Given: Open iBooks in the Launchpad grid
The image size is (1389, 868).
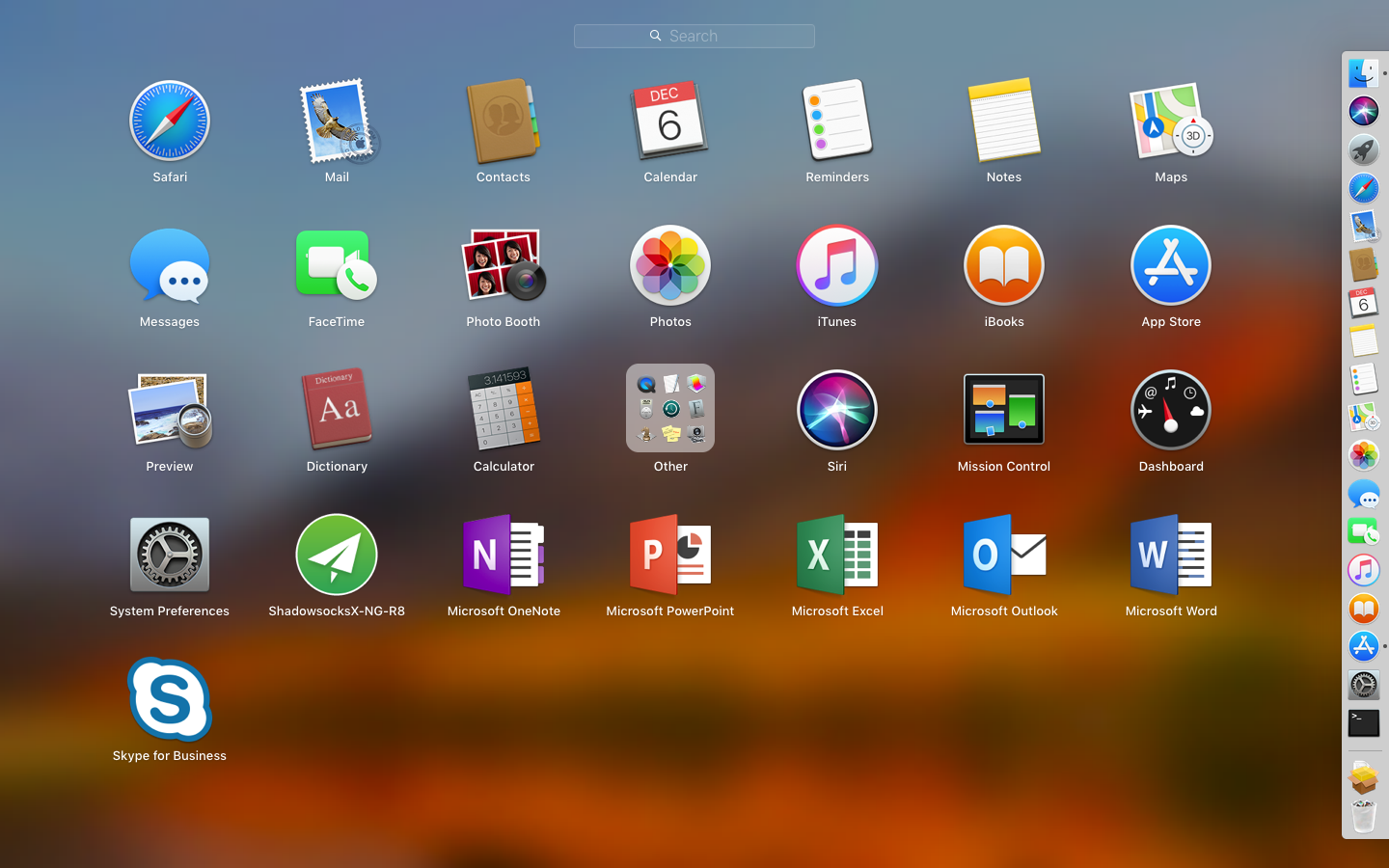Looking at the screenshot, I should (1004, 265).
